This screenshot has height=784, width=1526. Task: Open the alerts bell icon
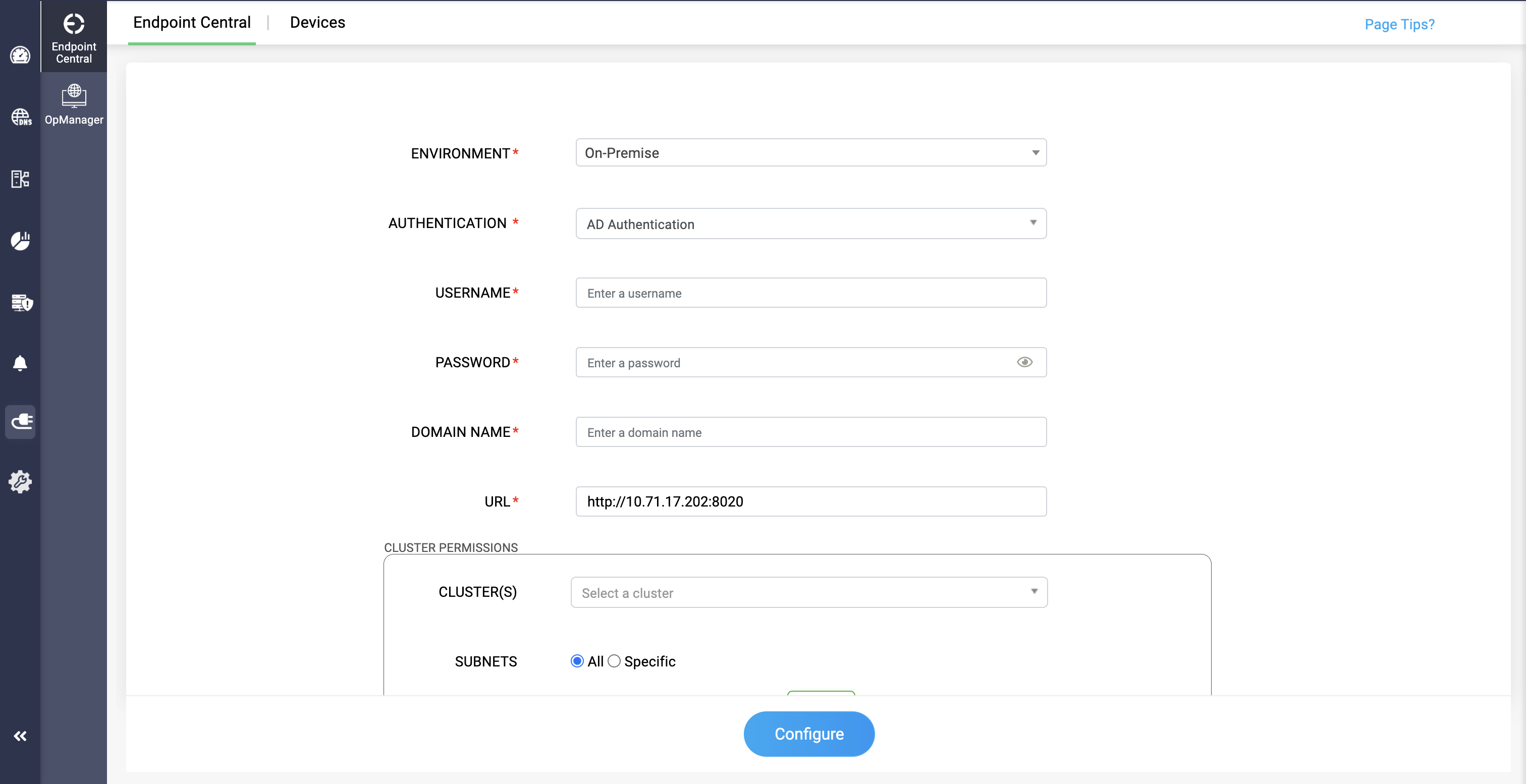tap(20, 363)
